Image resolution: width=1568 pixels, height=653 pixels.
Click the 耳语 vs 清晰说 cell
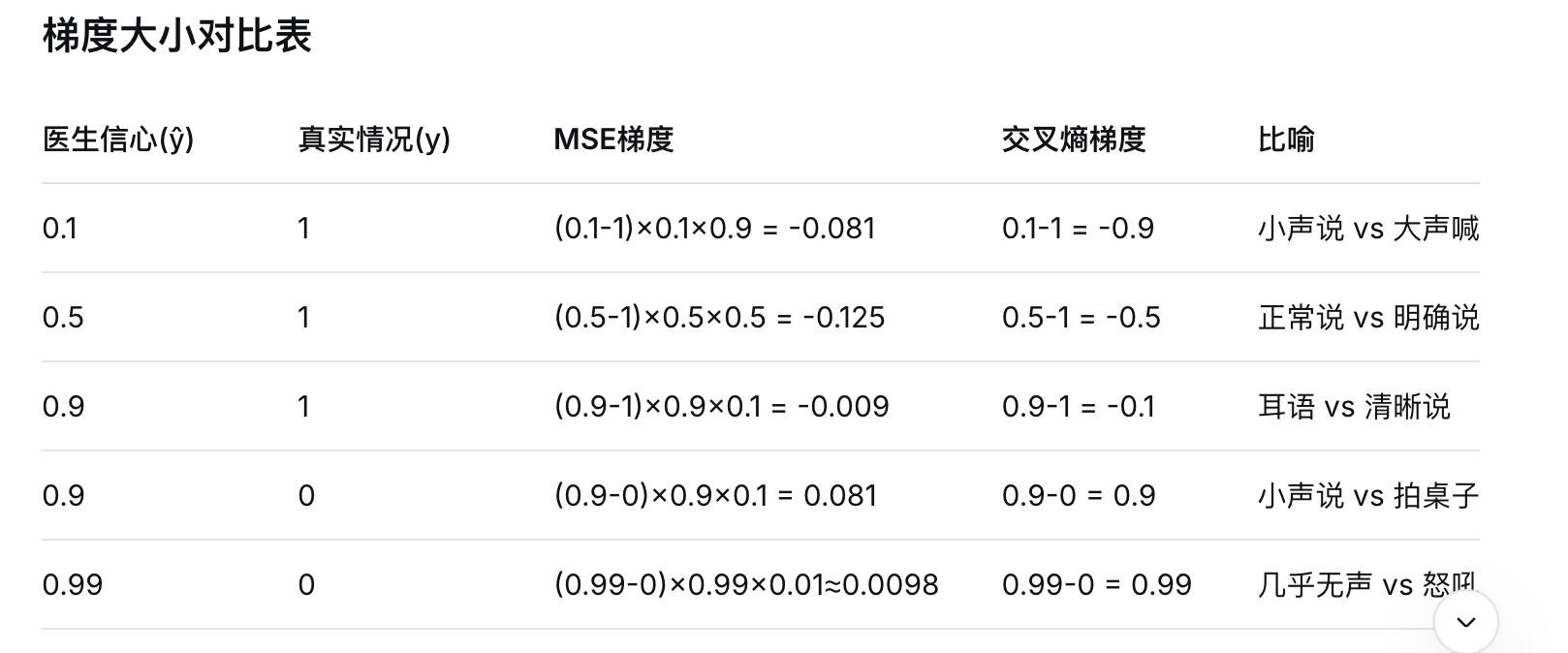pyautogui.click(x=1354, y=407)
